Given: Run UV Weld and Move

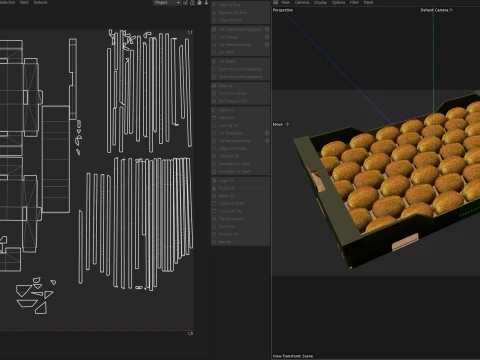Looking at the screenshot, I should pyautogui.click(x=237, y=45).
